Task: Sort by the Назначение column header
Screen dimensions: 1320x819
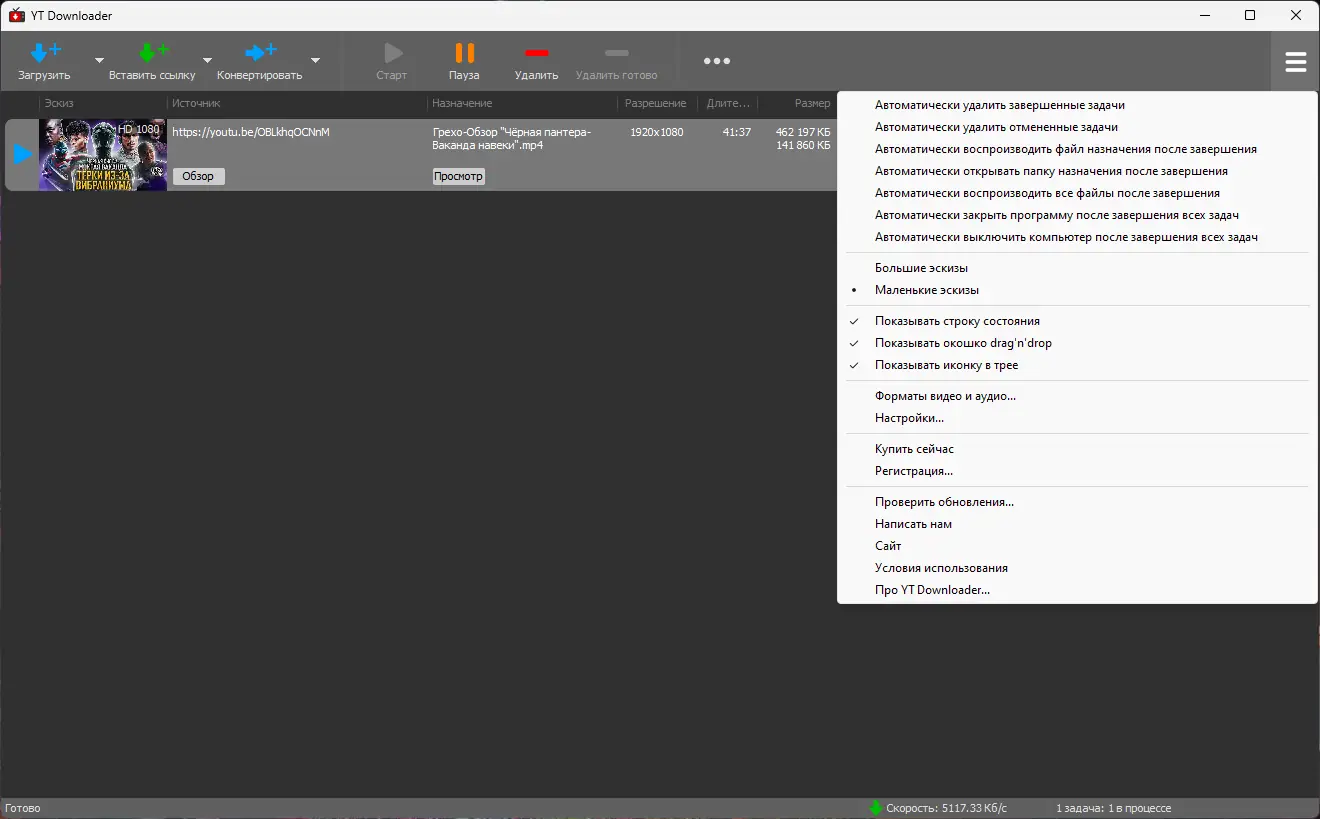Action: pos(523,103)
